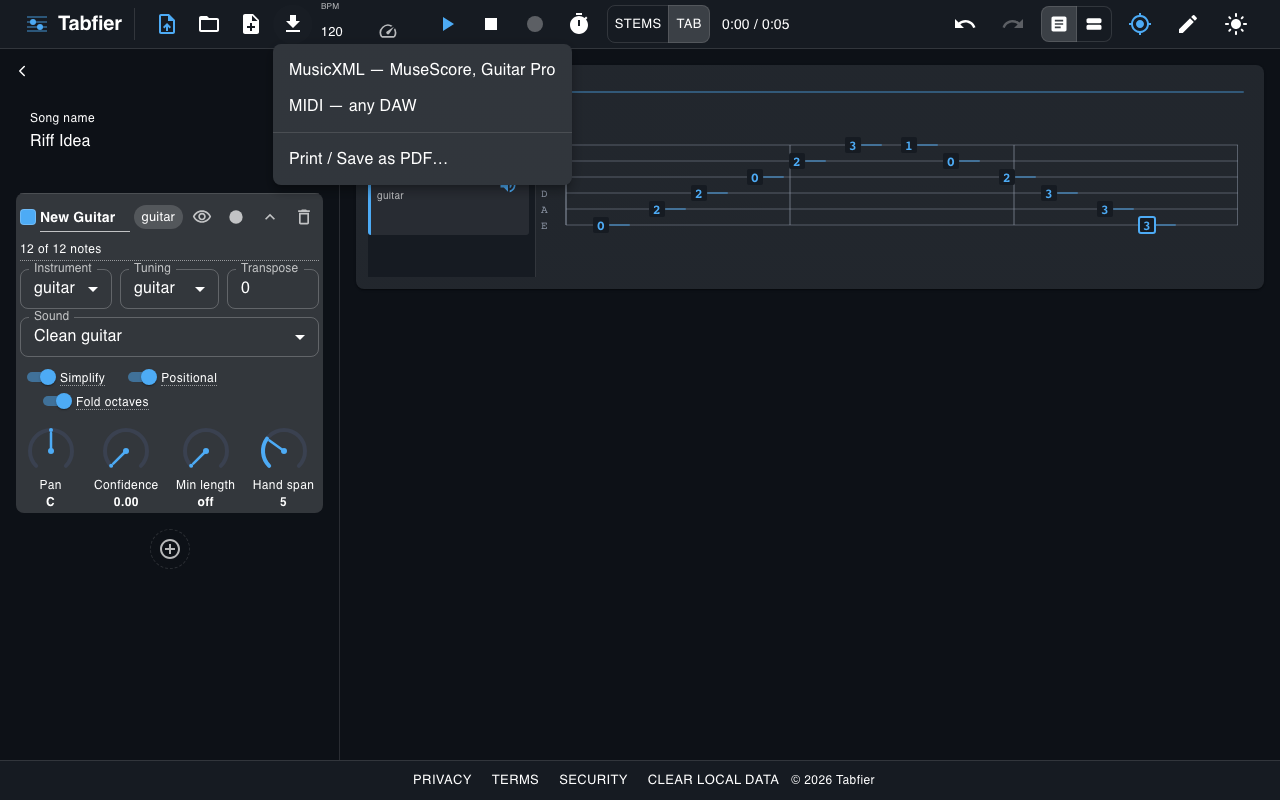Enable the pencil edit mode
1280x800 pixels.
coord(1188,24)
